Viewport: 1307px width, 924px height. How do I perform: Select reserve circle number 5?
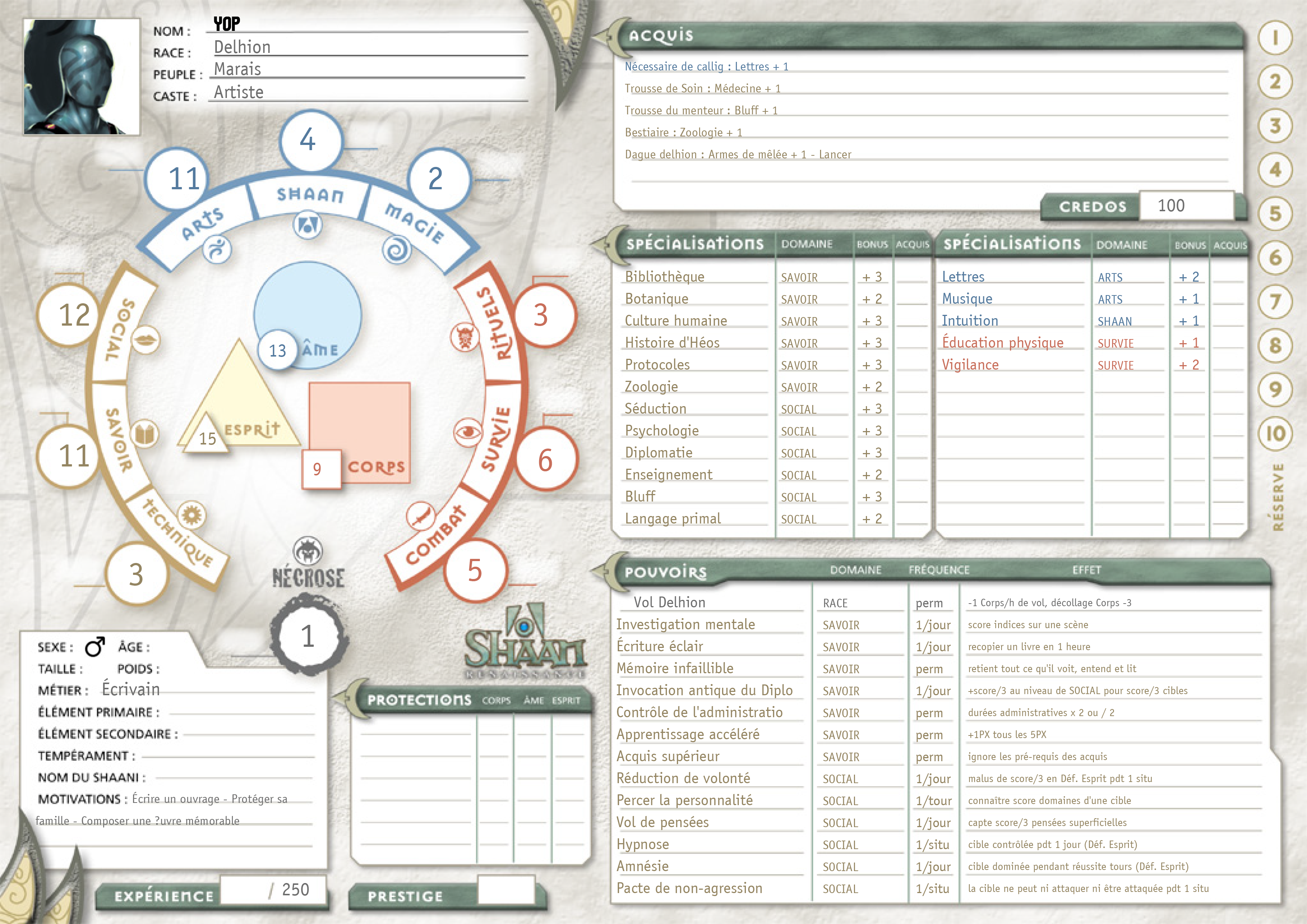[x=1275, y=214]
